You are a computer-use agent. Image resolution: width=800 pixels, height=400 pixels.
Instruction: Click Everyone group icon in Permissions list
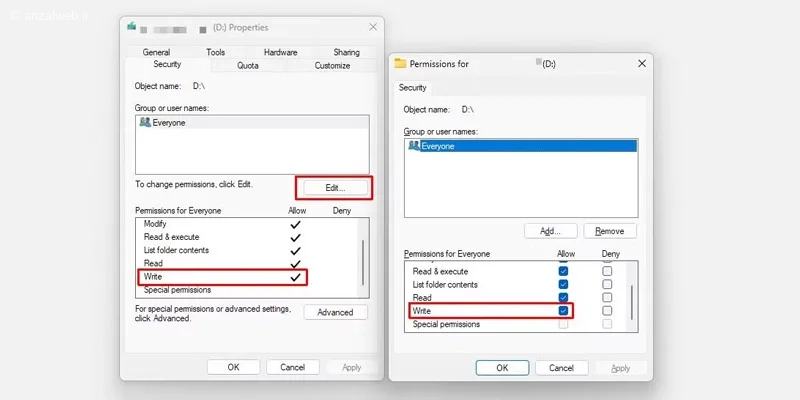tap(414, 146)
